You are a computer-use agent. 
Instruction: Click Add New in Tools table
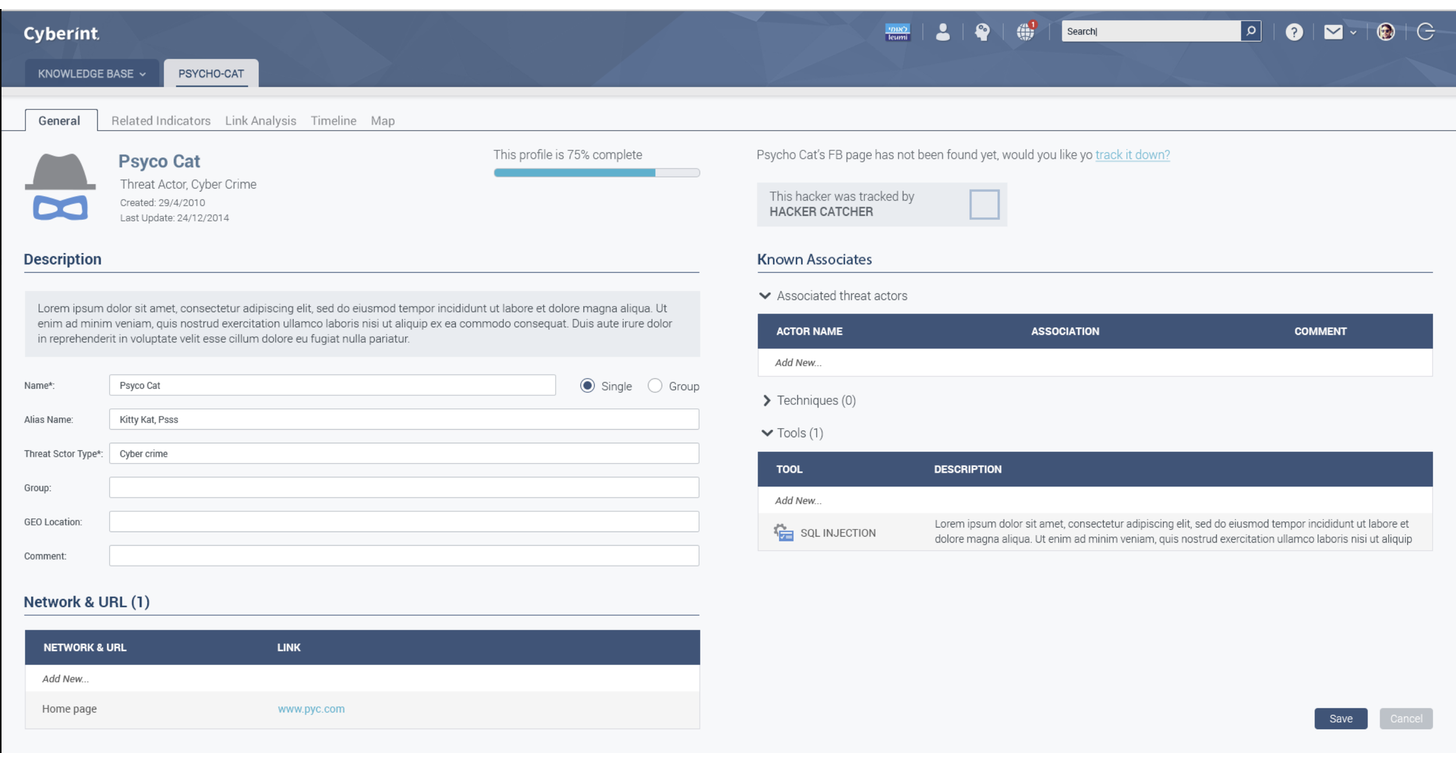[798, 501]
